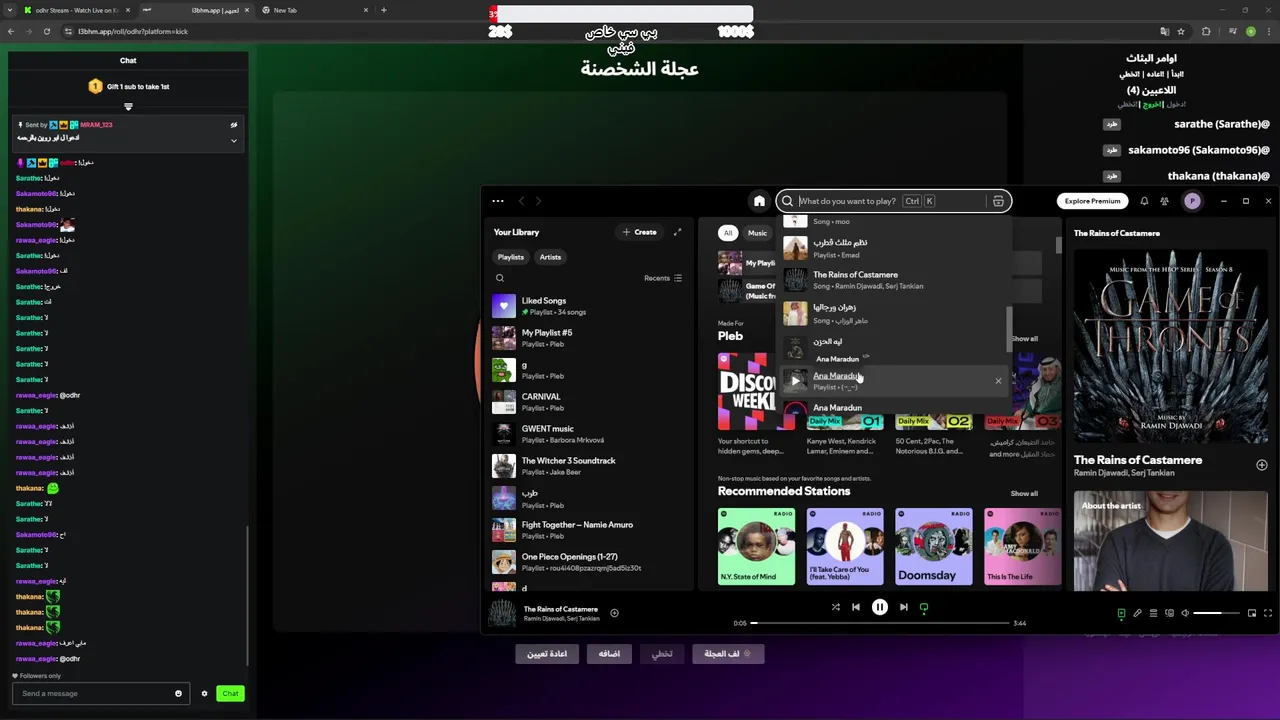
Task: Open This Is The Life station
Action: (x=1022, y=546)
